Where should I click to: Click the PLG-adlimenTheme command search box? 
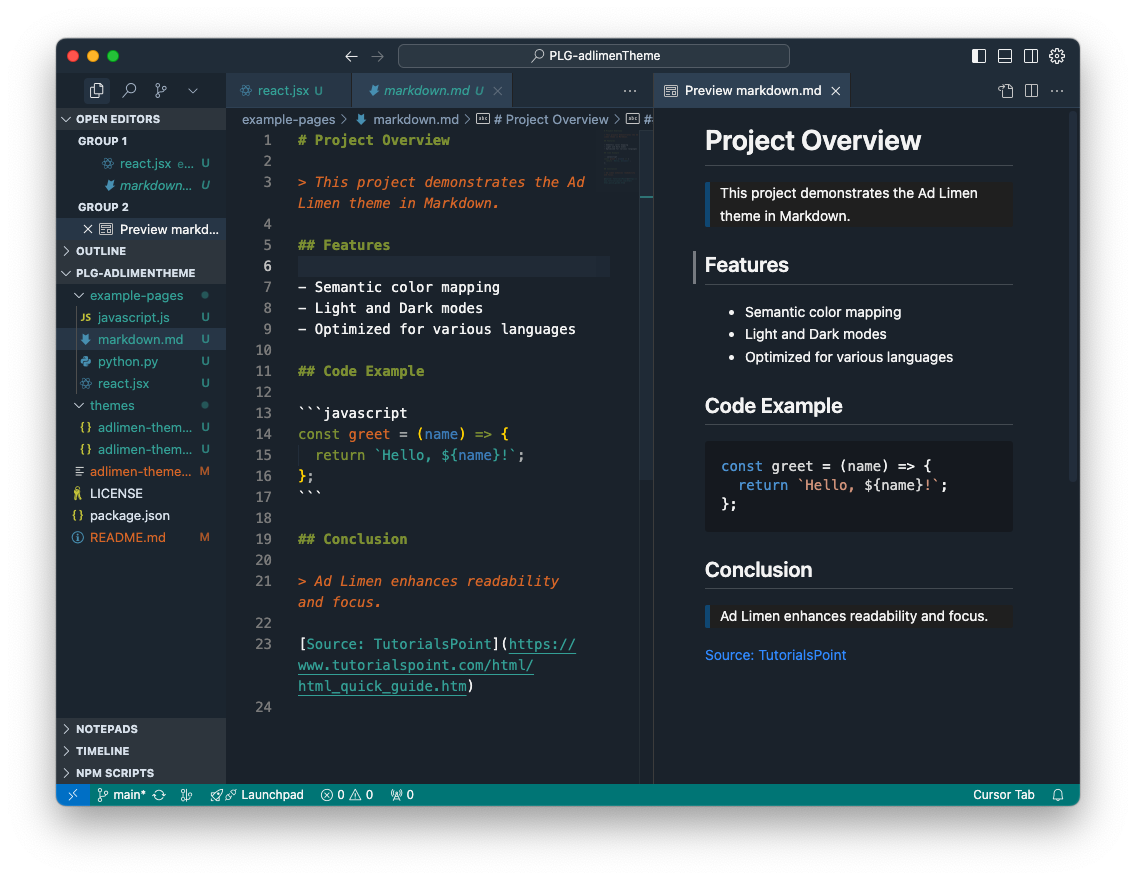(593, 56)
